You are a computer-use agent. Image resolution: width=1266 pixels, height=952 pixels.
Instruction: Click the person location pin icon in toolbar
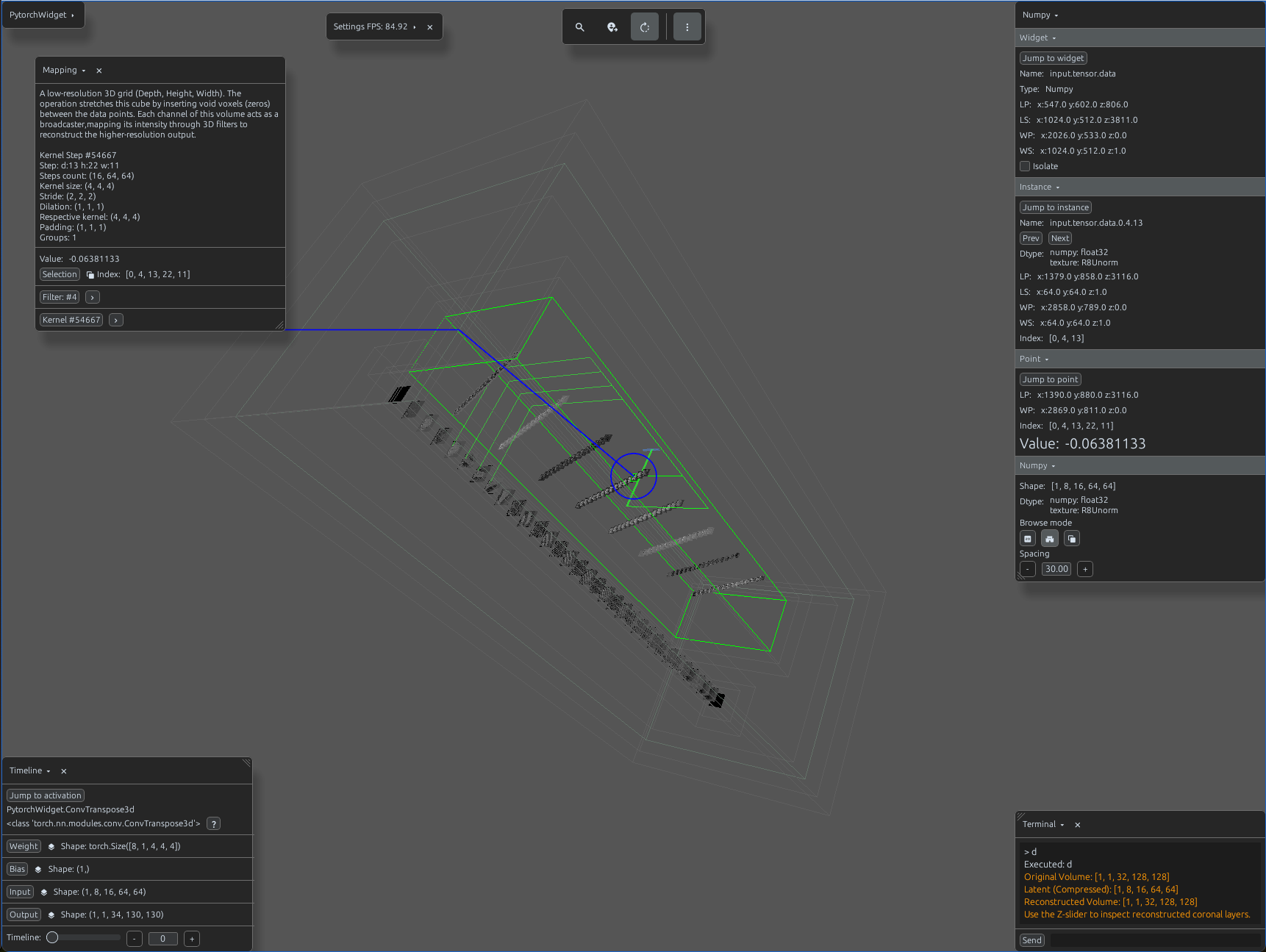click(x=612, y=27)
